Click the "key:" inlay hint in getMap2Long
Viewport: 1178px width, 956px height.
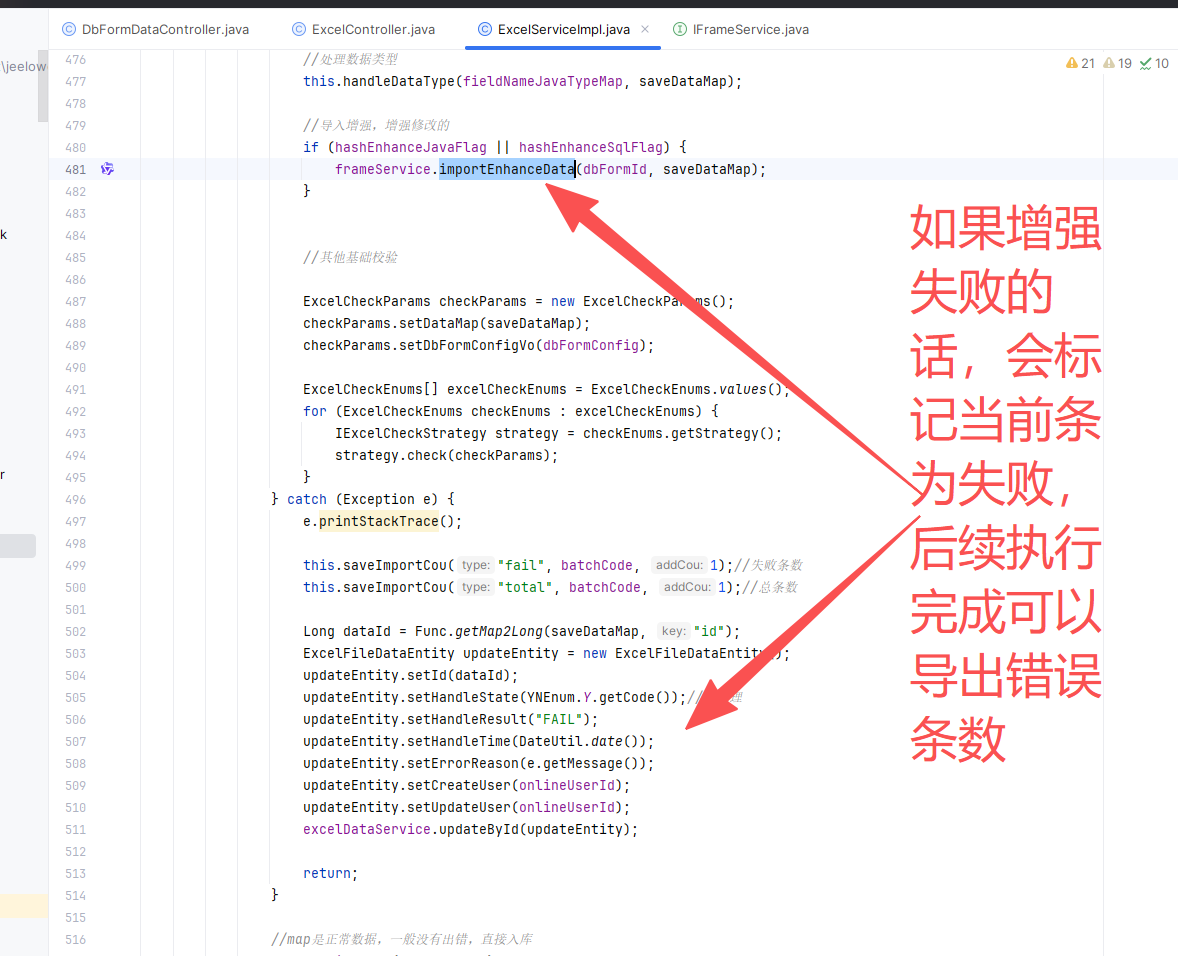[x=674, y=631]
